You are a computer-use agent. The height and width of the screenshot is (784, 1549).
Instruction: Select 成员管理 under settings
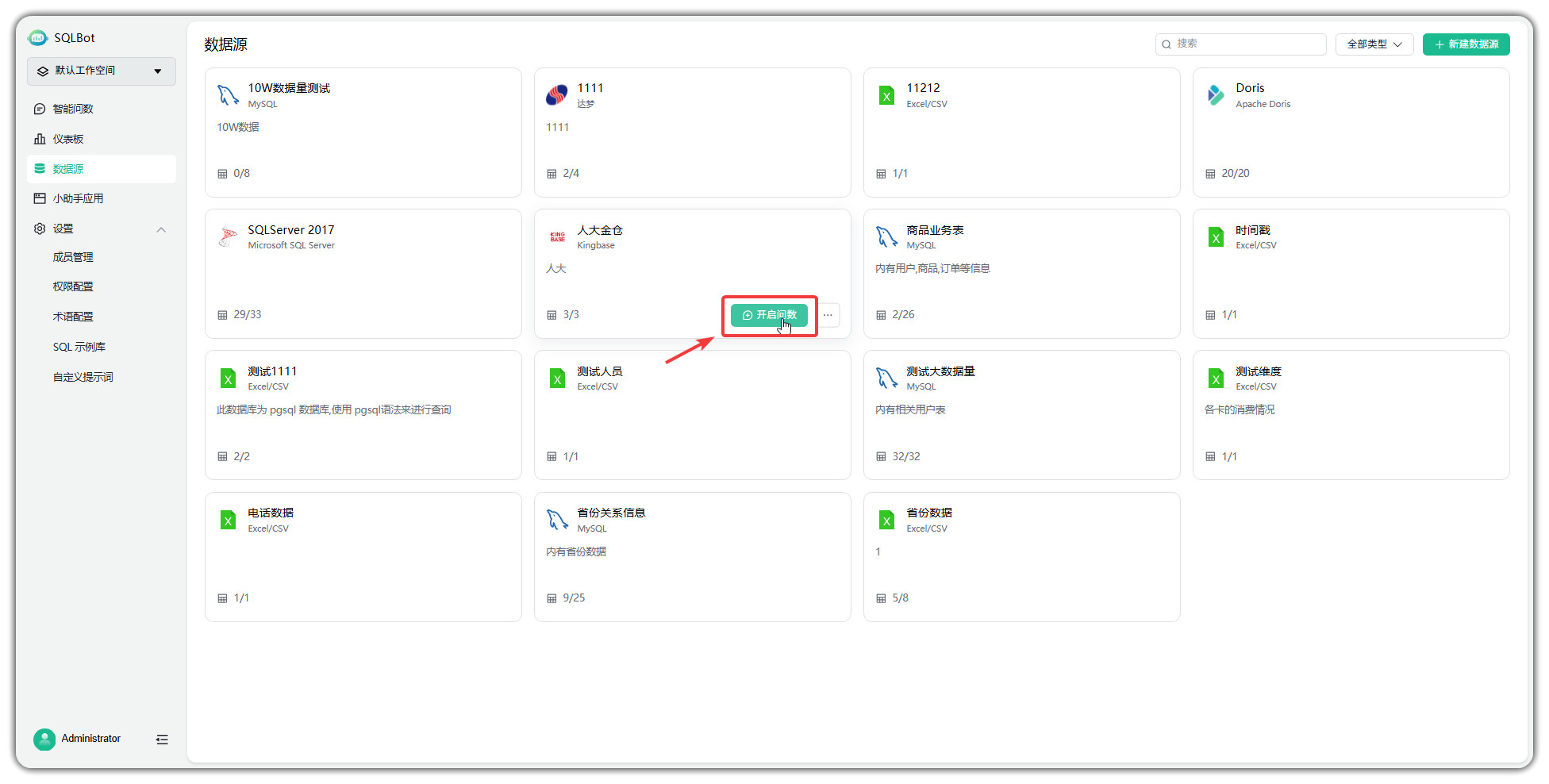[73, 257]
